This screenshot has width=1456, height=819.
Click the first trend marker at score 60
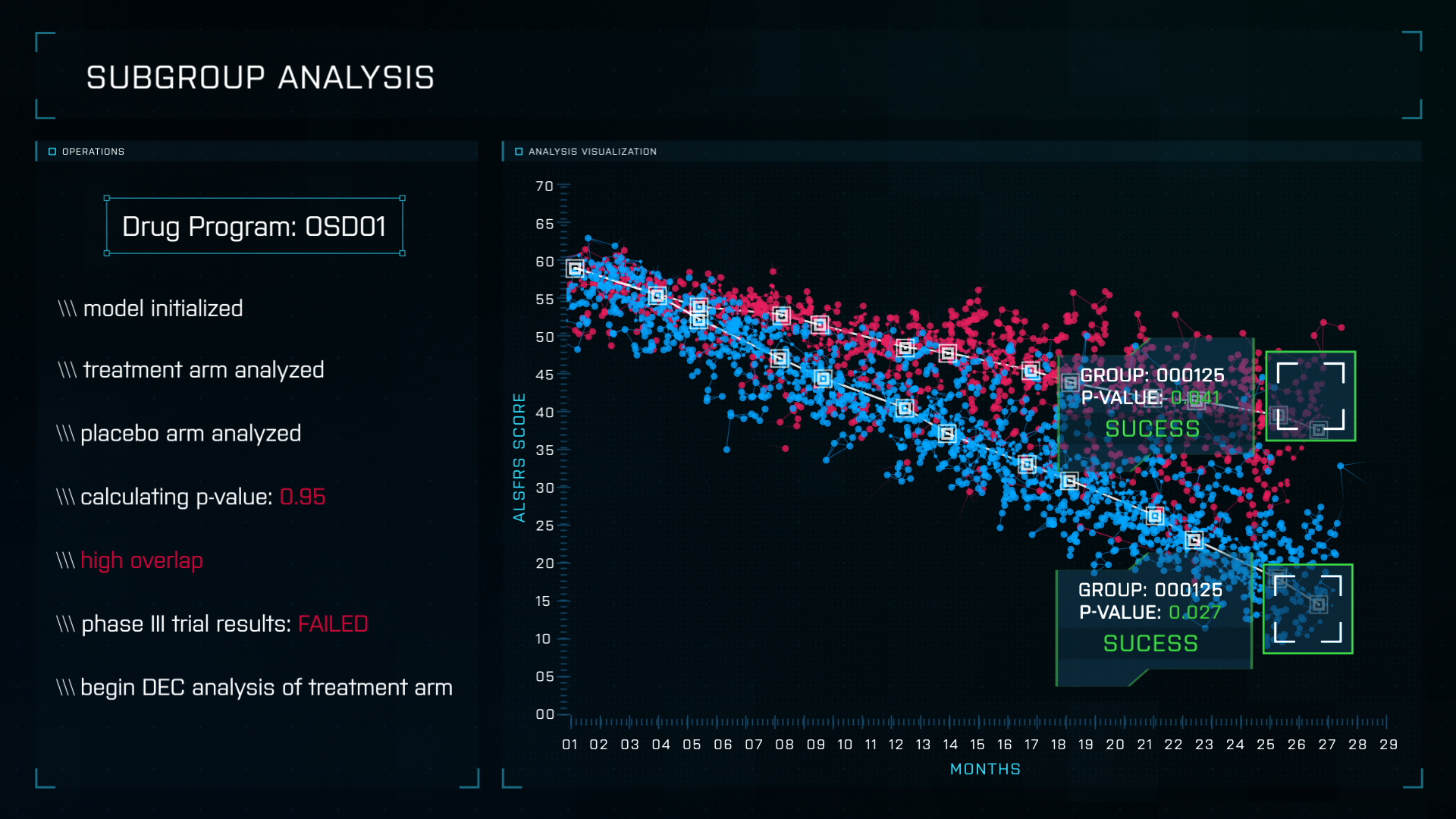(575, 268)
